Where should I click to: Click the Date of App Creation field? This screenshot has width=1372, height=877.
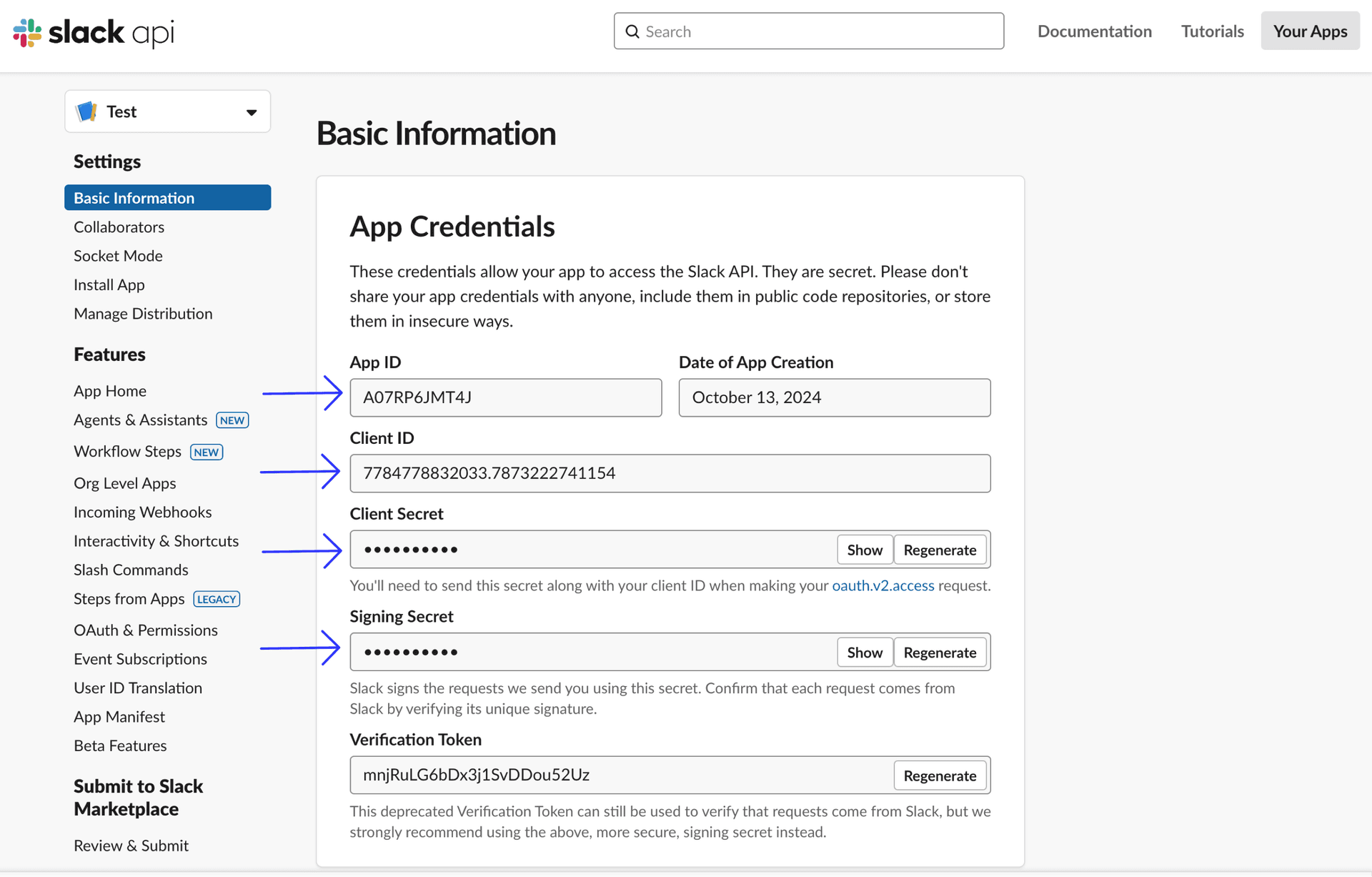pyautogui.click(x=835, y=397)
